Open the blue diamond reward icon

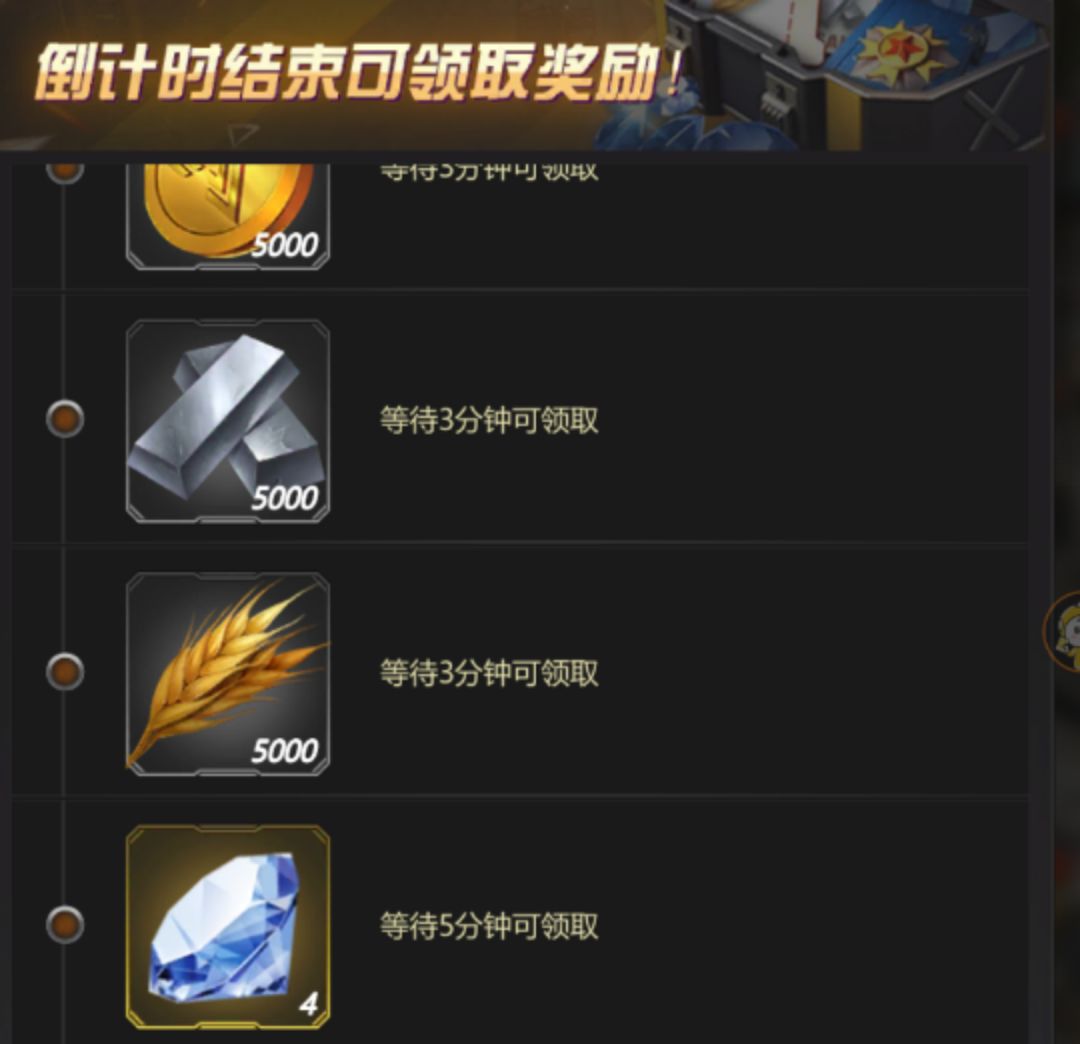click(x=227, y=927)
